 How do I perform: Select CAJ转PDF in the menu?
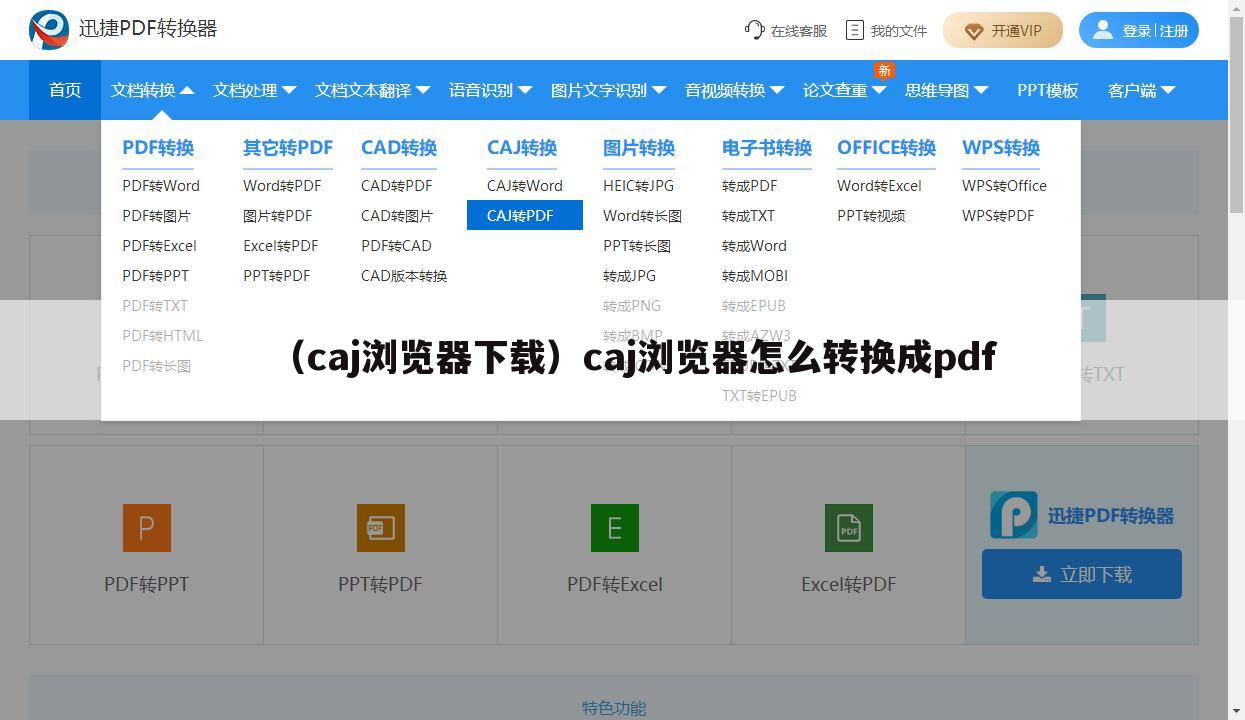tap(525, 215)
